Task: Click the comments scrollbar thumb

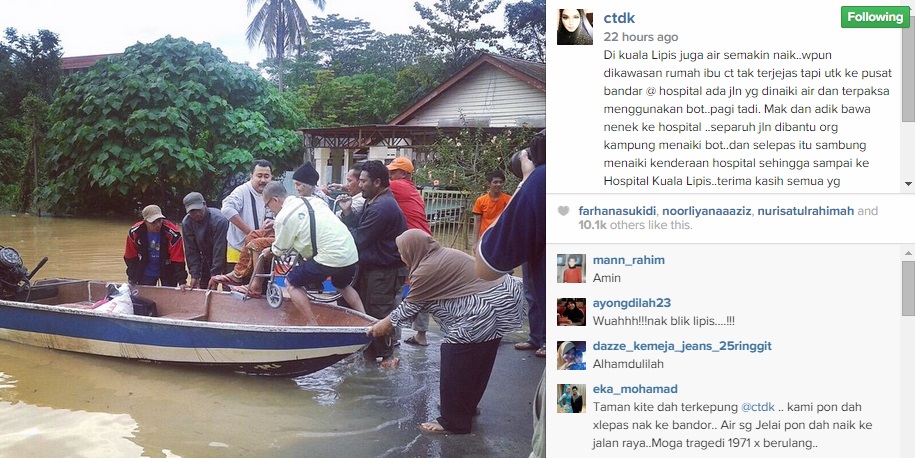Action: (908, 287)
